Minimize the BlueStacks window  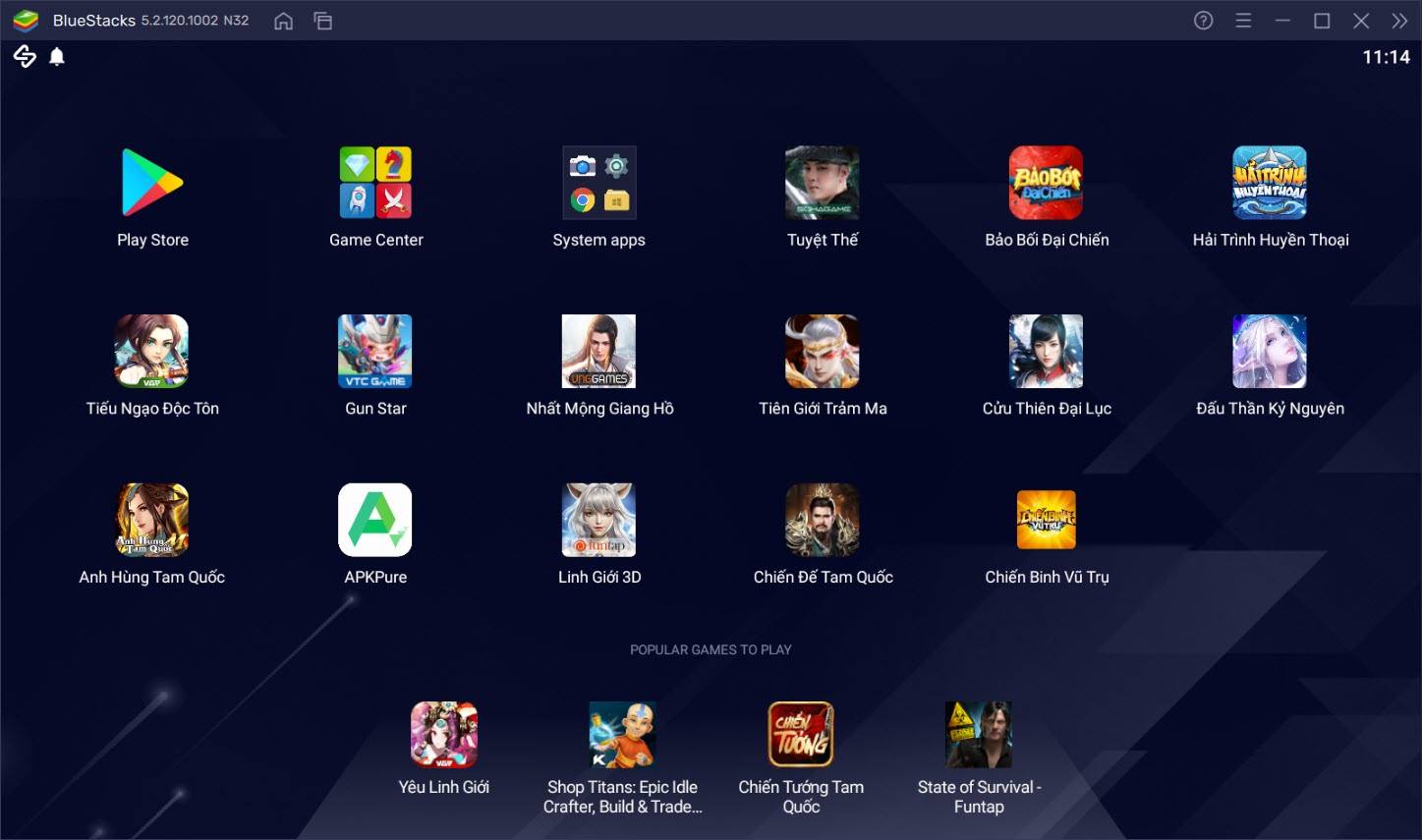click(1282, 21)
